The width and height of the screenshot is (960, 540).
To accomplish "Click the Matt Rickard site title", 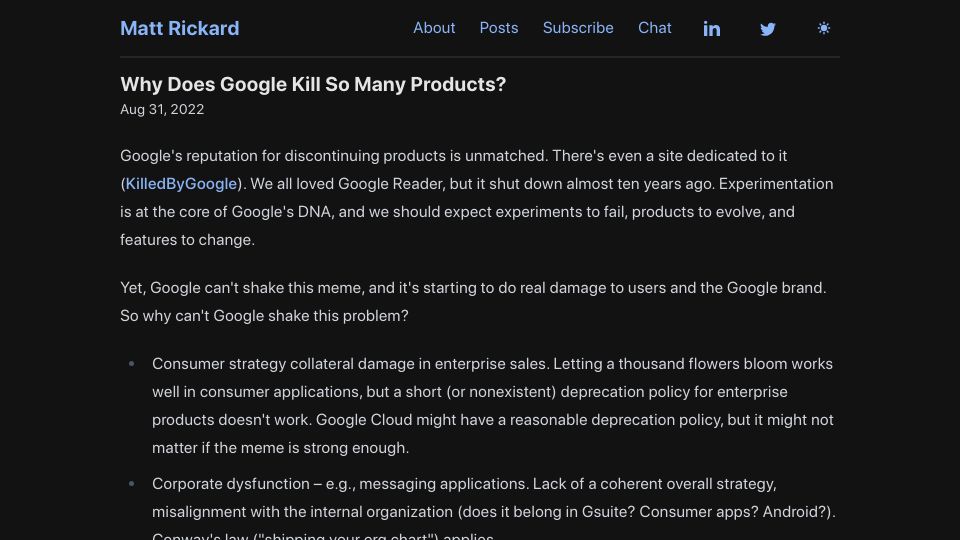I will coord(179,28).
